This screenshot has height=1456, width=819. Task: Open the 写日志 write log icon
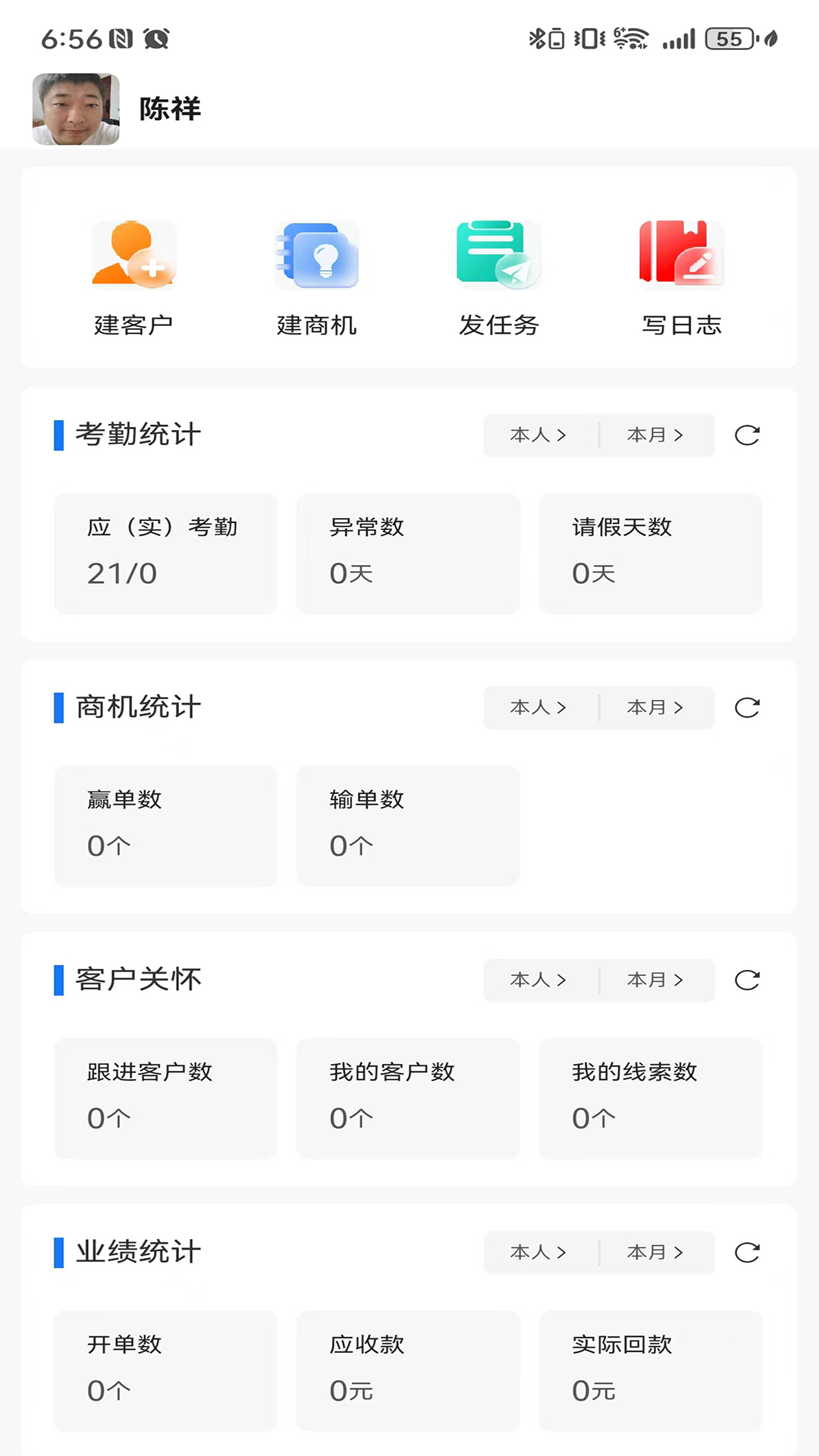681,256
